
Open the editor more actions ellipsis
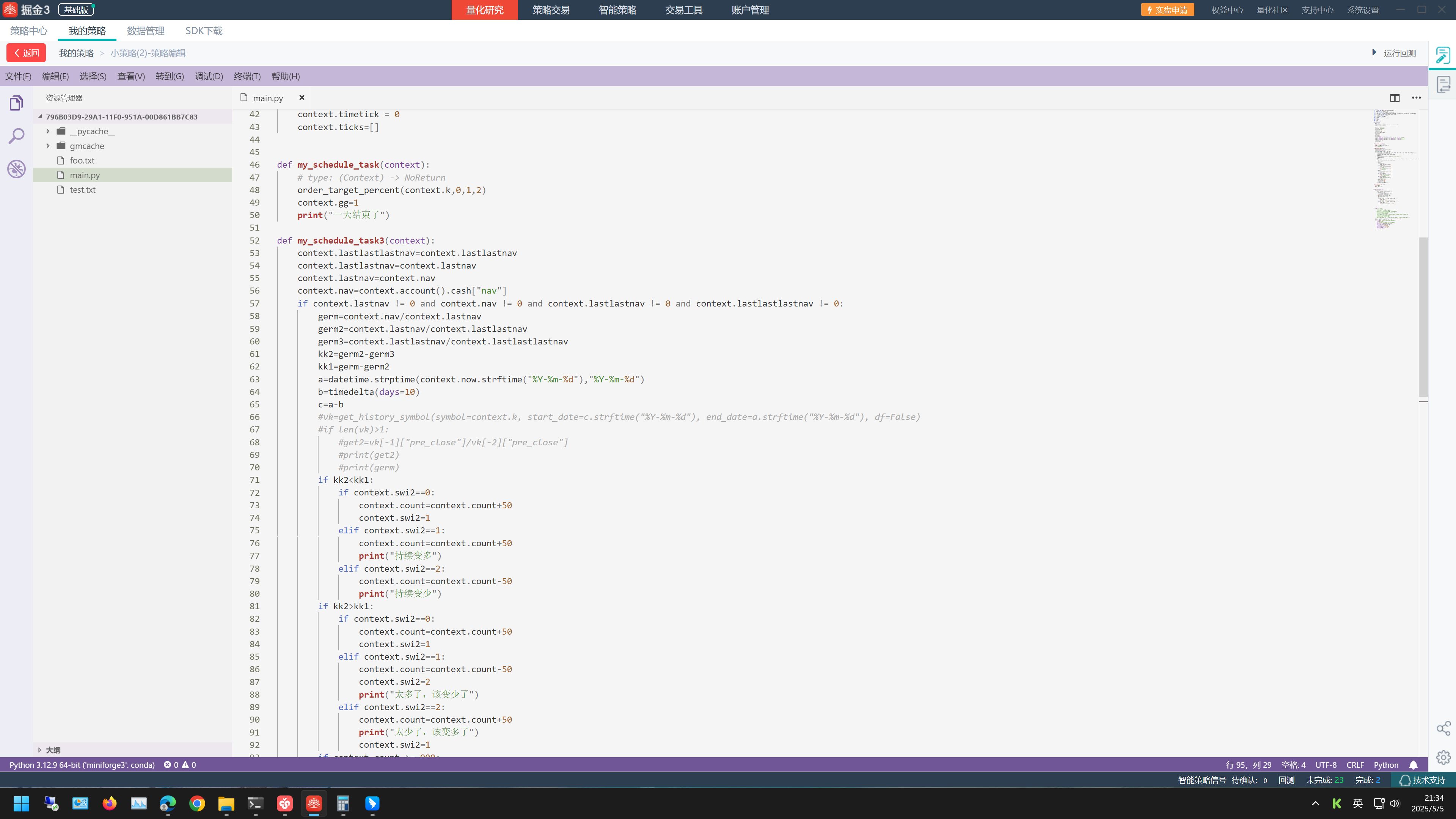pyautogui.click(x=1416, y=98)
